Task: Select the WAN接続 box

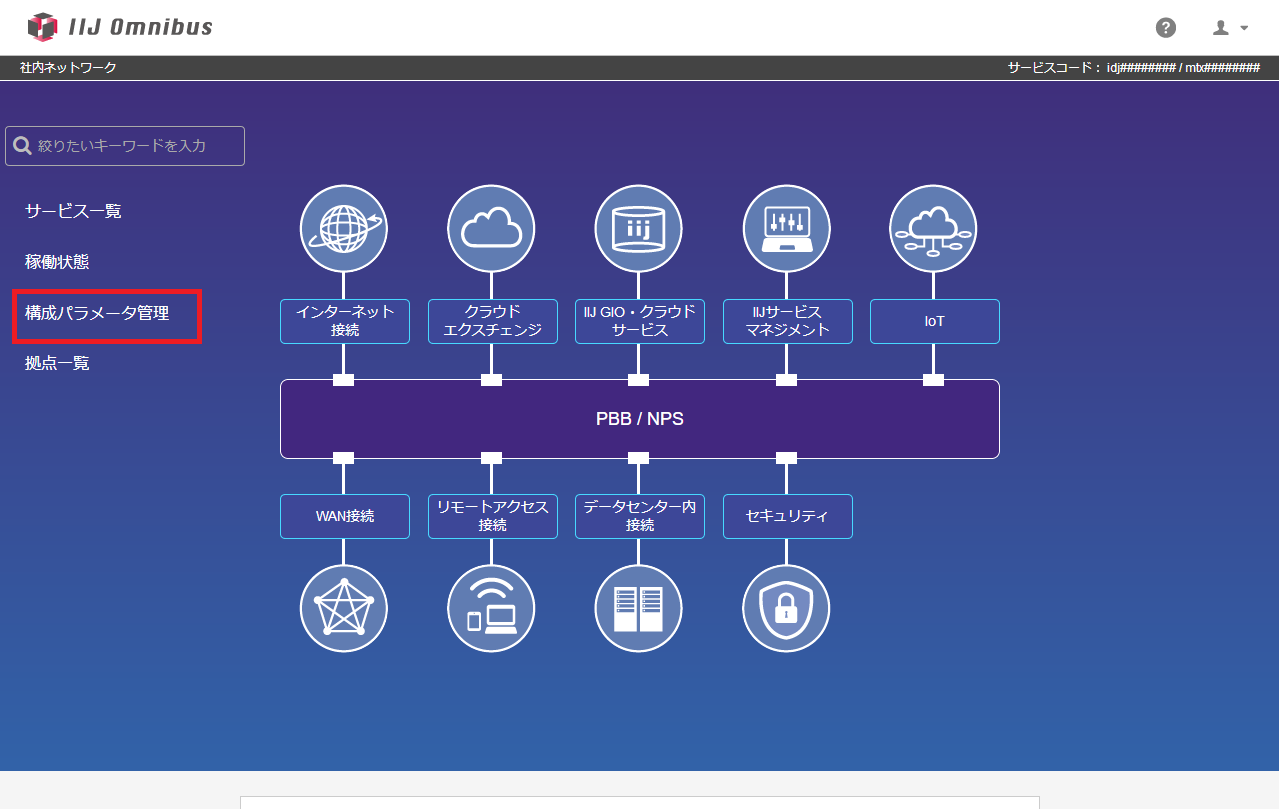Action: point(345,516)
